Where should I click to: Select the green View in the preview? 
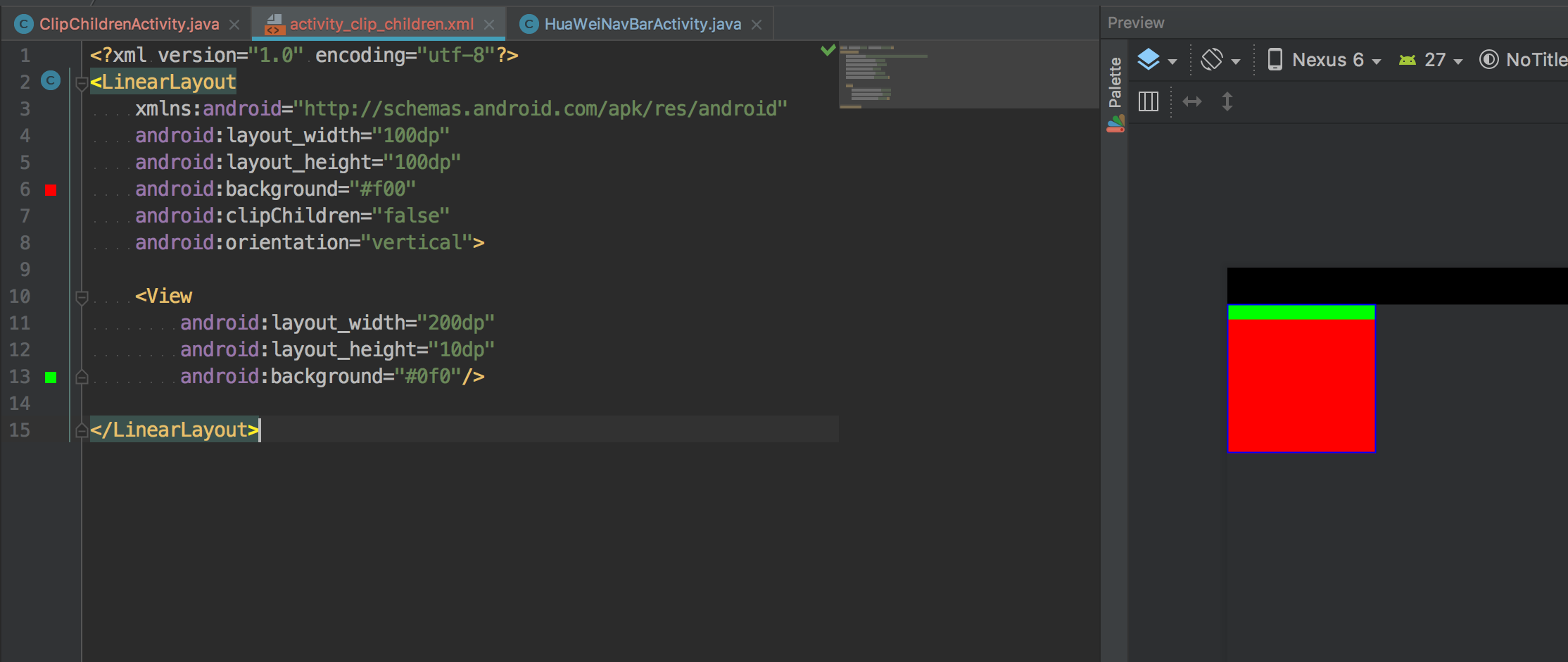pos(1301,312)
